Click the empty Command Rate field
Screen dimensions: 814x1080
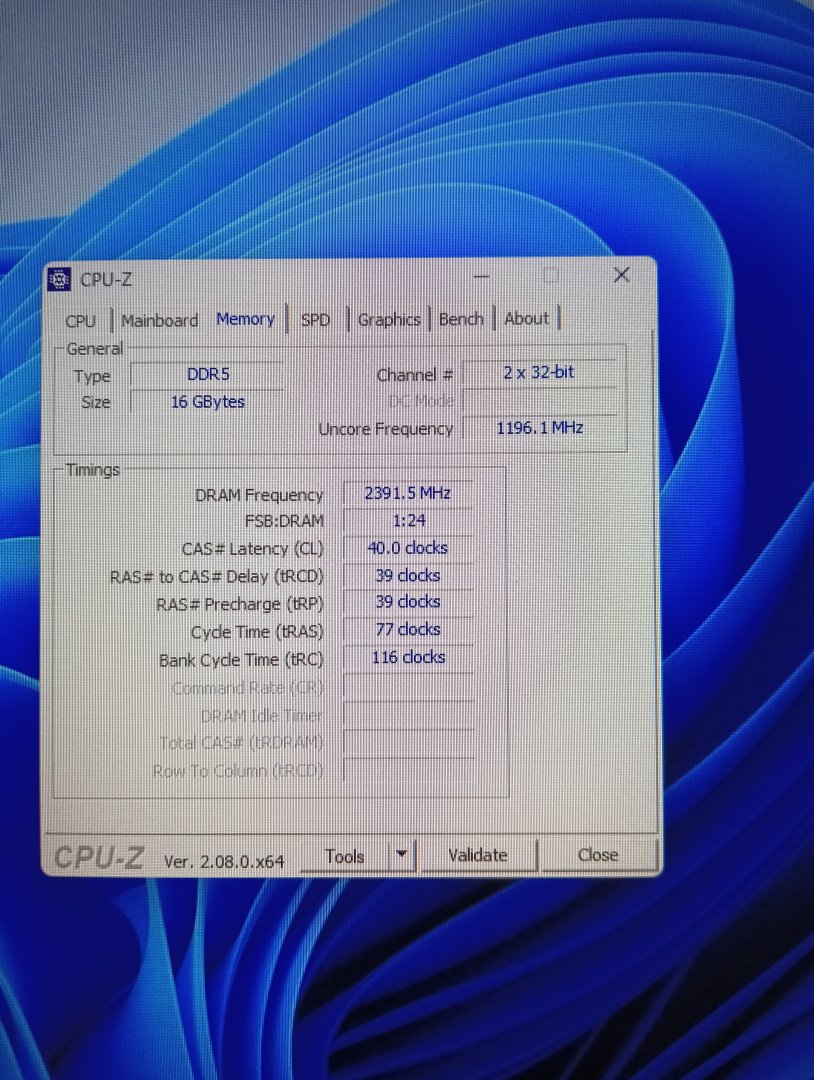click(408, 687)
